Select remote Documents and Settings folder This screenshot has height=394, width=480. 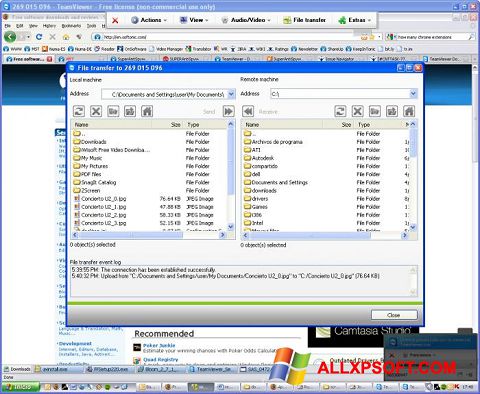coord(276,182)
